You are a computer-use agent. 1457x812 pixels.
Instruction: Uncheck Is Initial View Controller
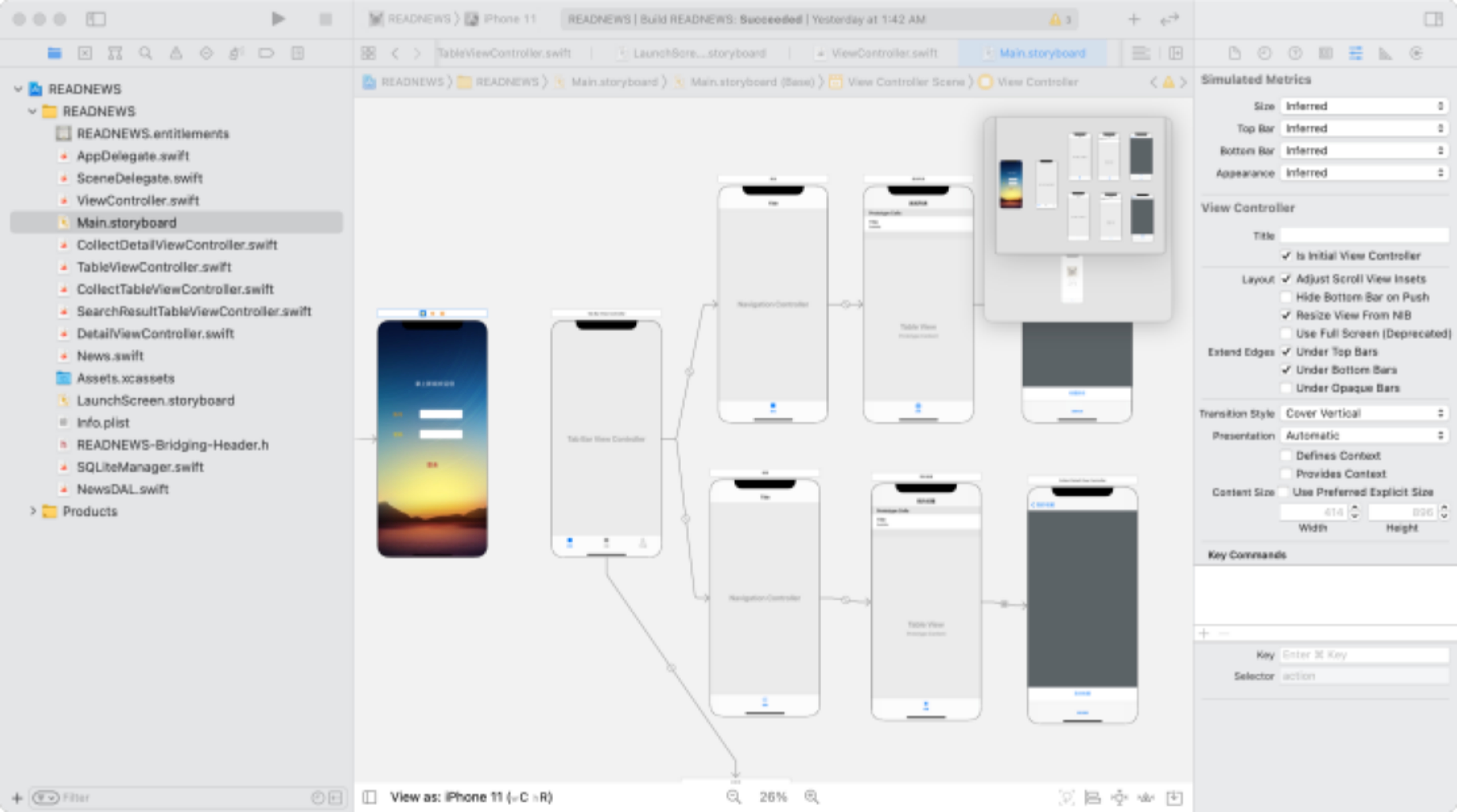(1286, 255)
